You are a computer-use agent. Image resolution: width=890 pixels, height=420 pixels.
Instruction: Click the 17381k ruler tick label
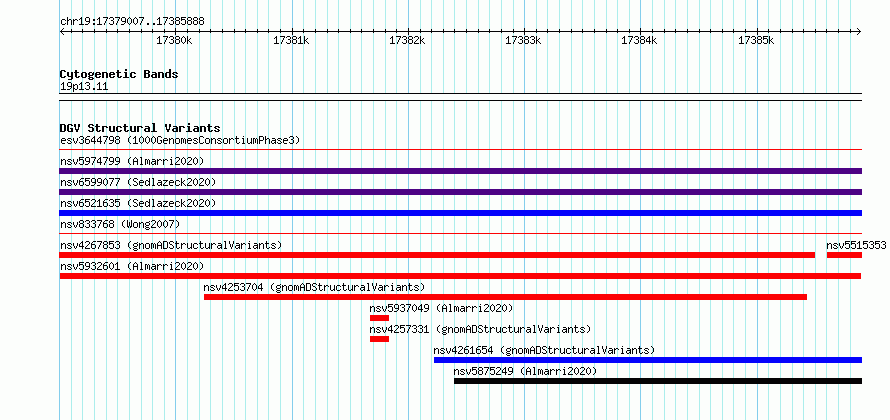(291, 40)
